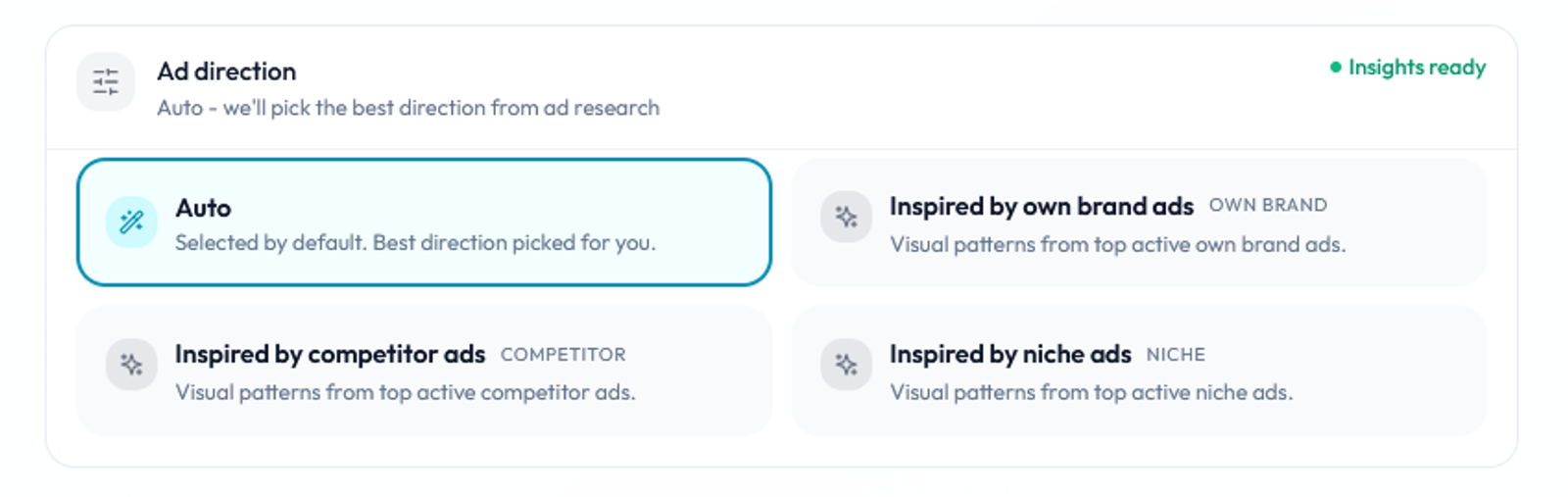Click 'Visual patterns from top active niche ads'
Screen dimensions: 1568x497
(x=1091, y=392)
